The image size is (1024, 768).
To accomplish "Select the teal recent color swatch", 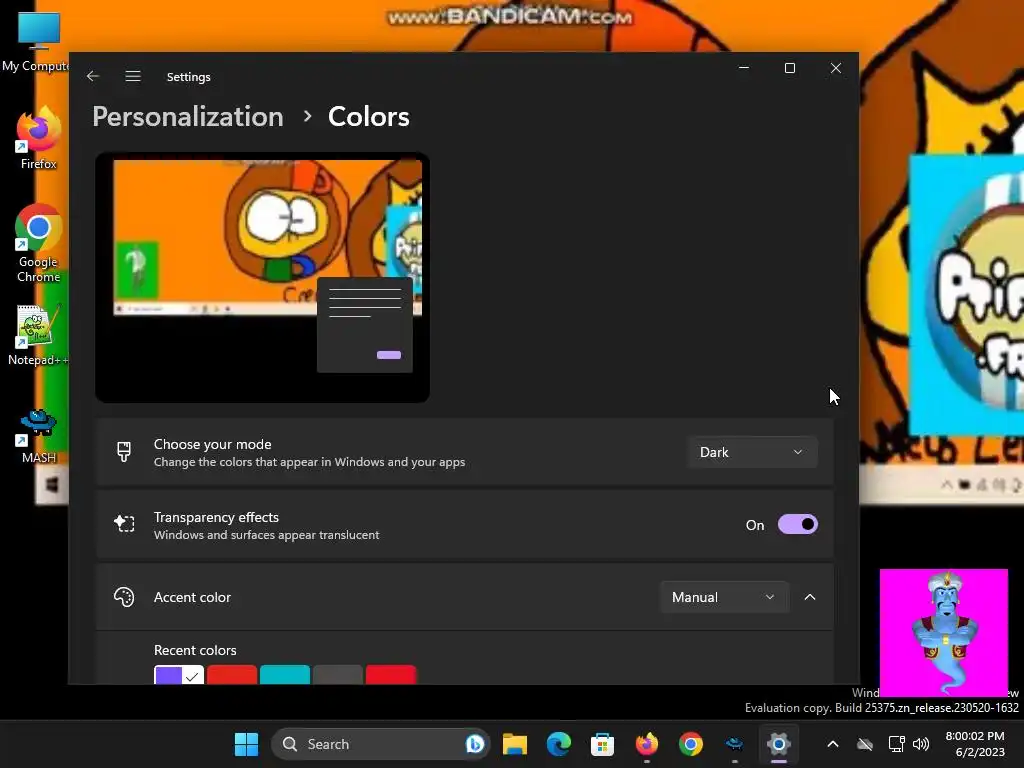I will tap(285, 675).
